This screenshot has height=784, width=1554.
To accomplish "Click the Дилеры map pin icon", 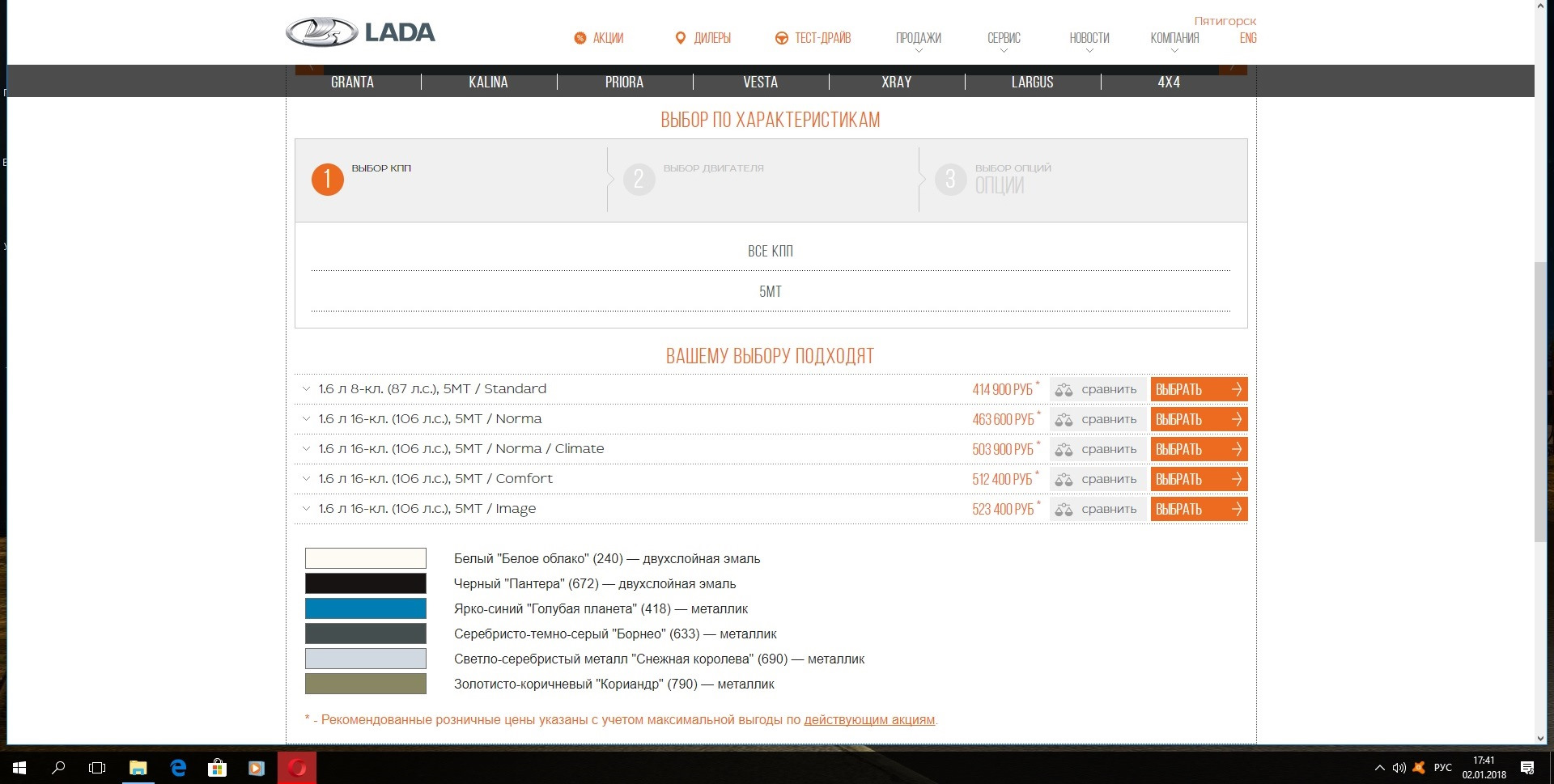I will pos(680,38).
